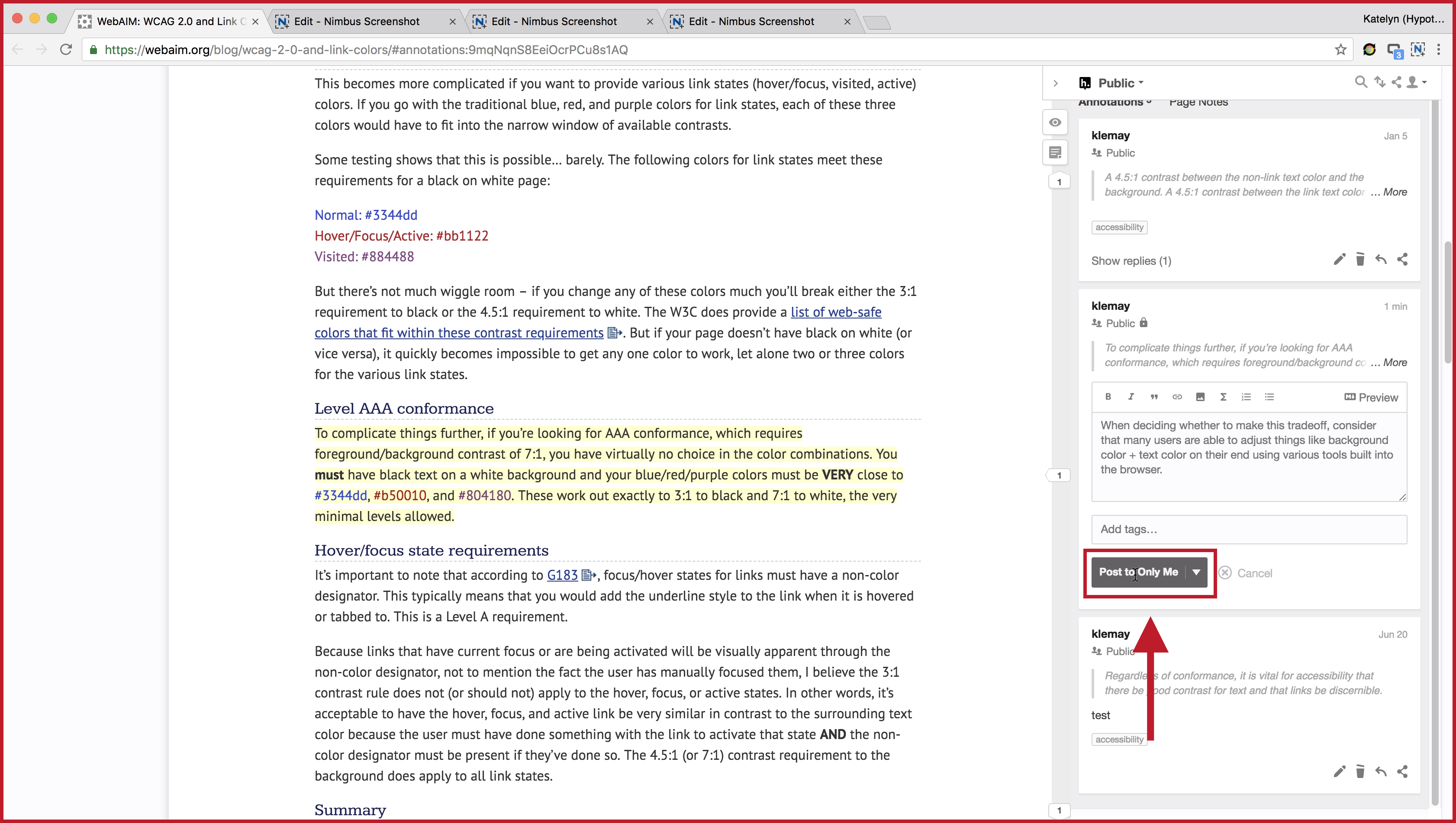Image resolution: width=1456 pixels, height=823 pixels.
Task: Insert a bulleted list in the annotation
Action: (1269, 397)
